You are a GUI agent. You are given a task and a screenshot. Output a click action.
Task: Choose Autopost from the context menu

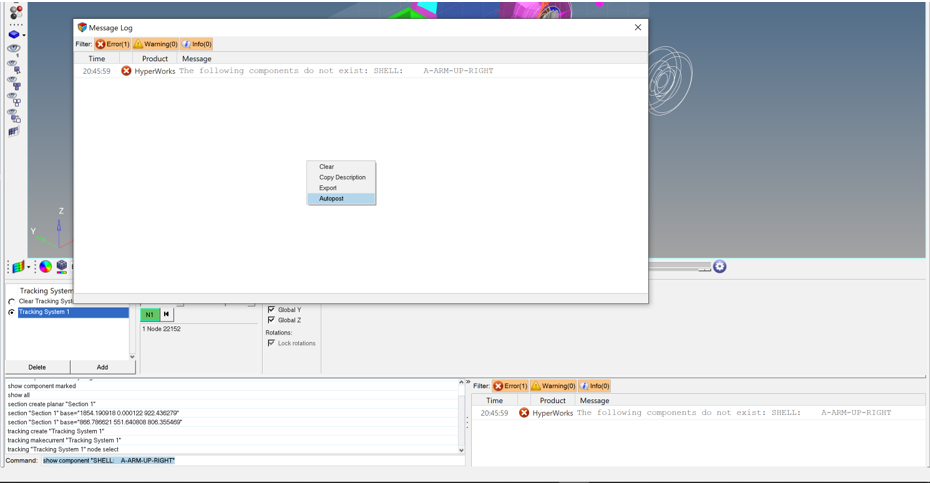pyautogui.click(x=341, y=199)
